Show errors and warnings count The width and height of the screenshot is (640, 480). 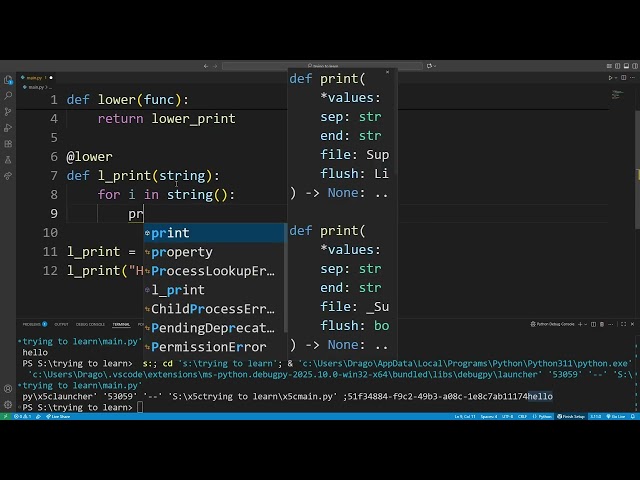pos(22,416)
